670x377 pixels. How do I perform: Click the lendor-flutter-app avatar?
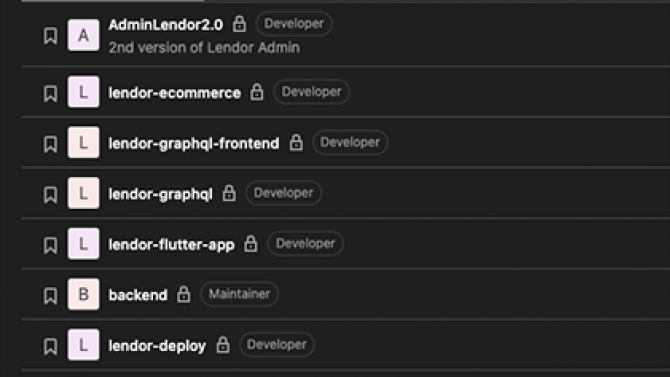coord(83,244)
